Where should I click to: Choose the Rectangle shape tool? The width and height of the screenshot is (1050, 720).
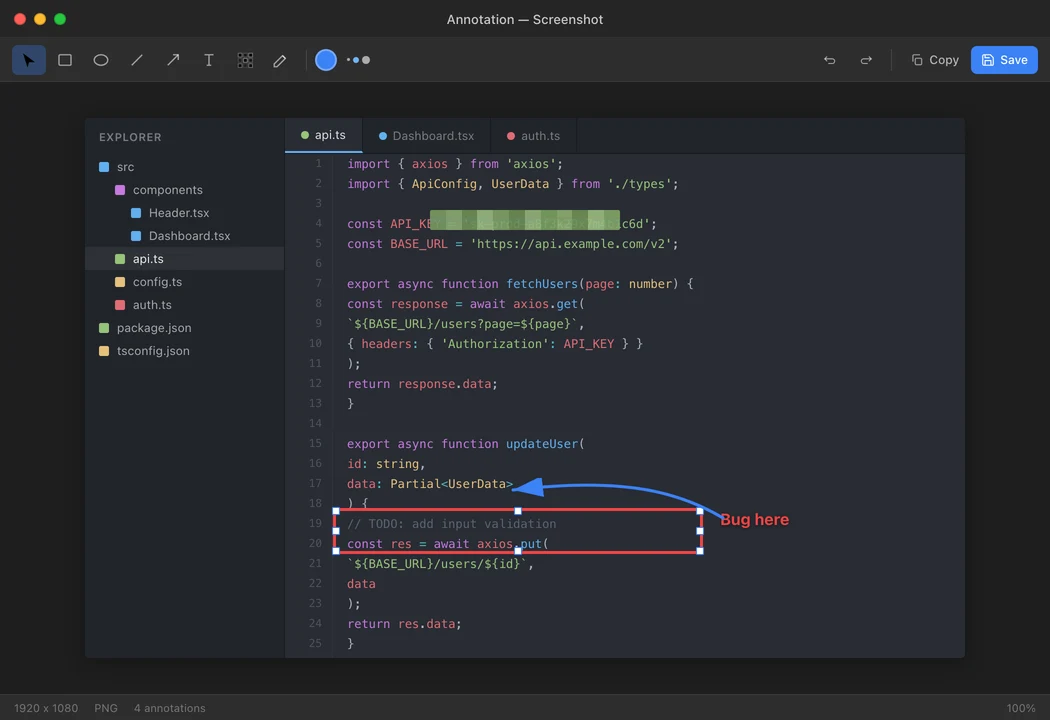65,60
